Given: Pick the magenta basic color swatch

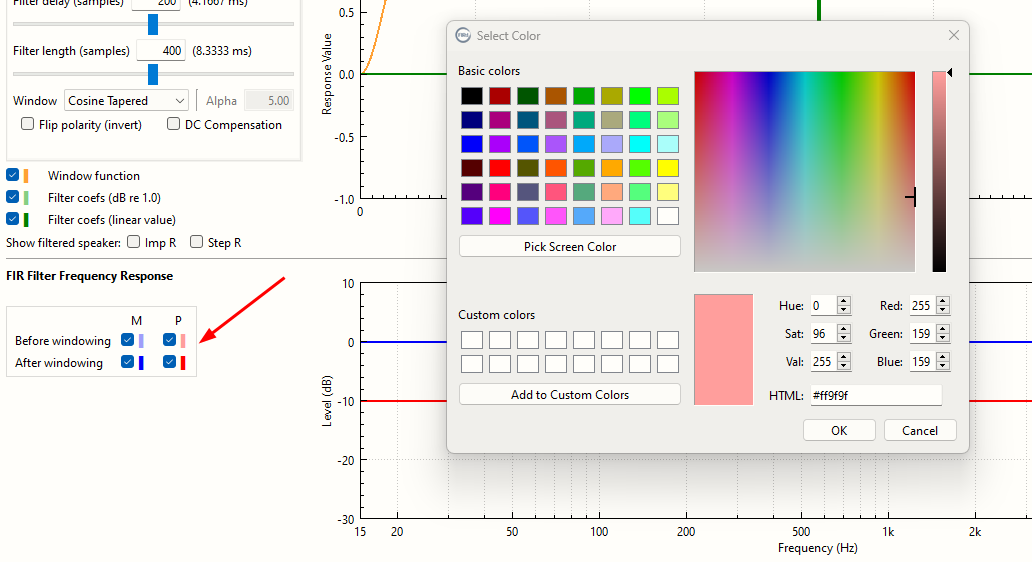Looking at the screenshot, I should tap(500, 216).
